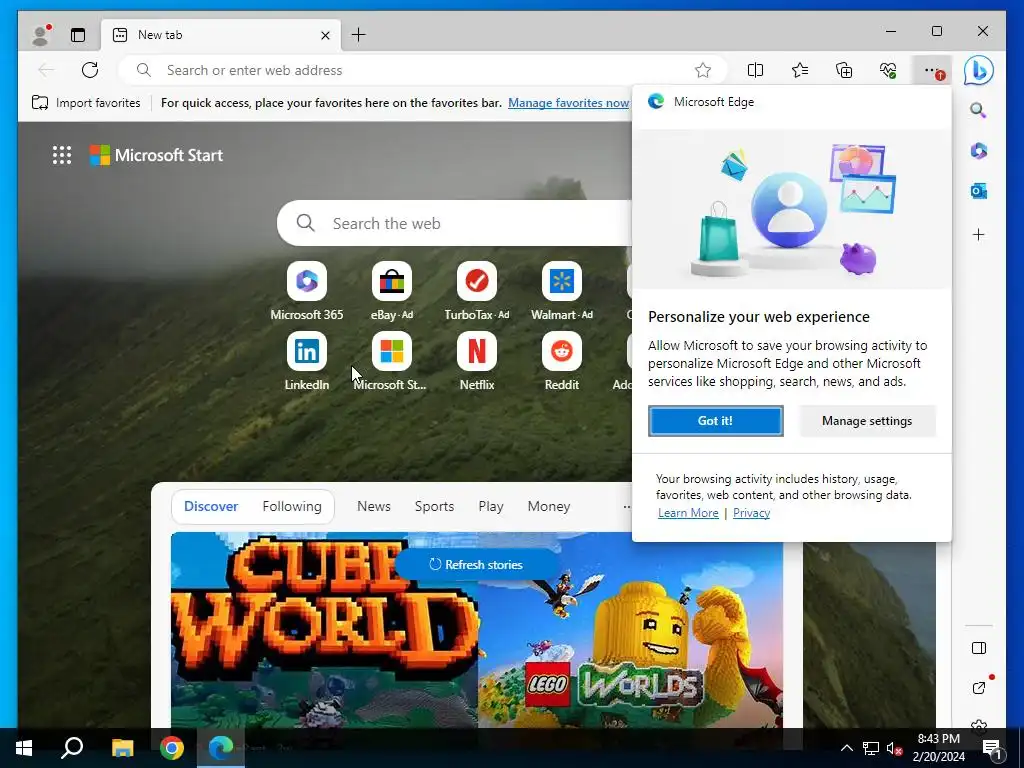Close the New tab tab
The image size is (1024, 768).
tap(325, 35)
